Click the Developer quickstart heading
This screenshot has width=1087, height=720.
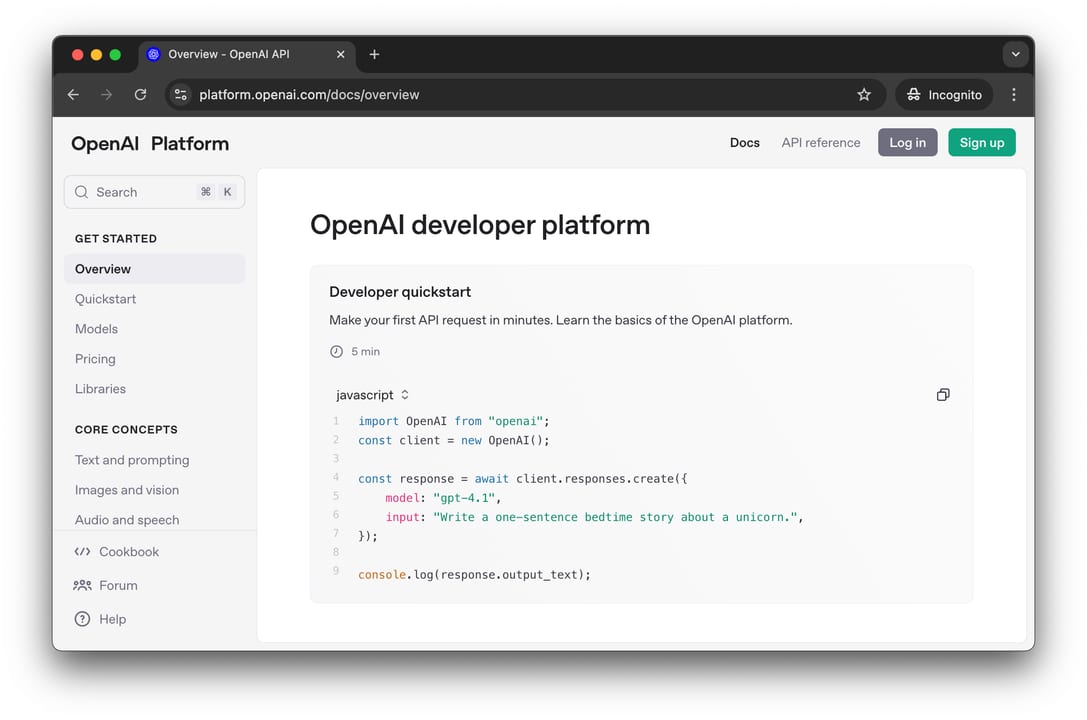pyautogui.click(x=400, y=292)
